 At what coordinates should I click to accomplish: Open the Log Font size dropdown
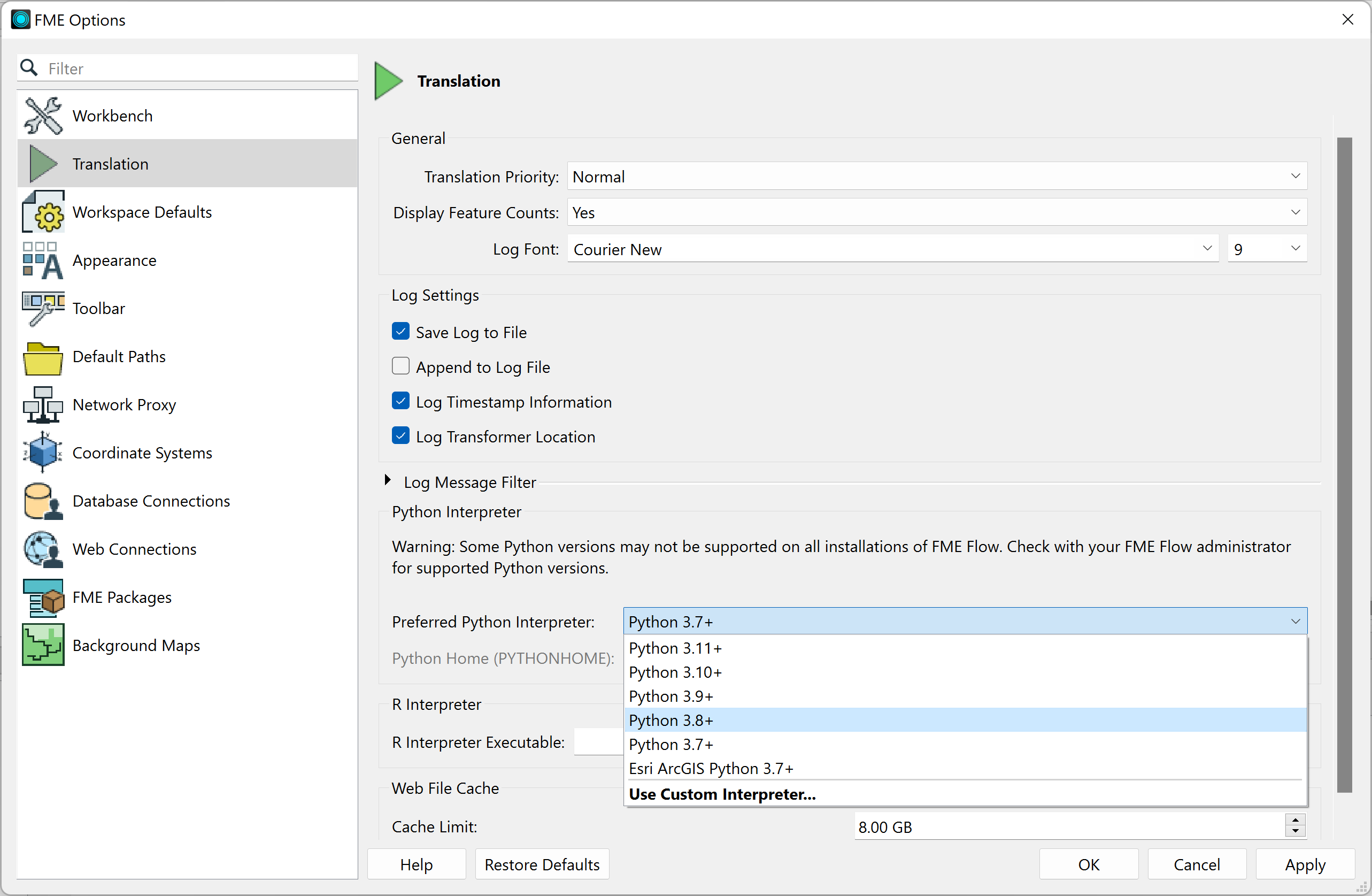pyautogui.click(x=1267, y=249)
